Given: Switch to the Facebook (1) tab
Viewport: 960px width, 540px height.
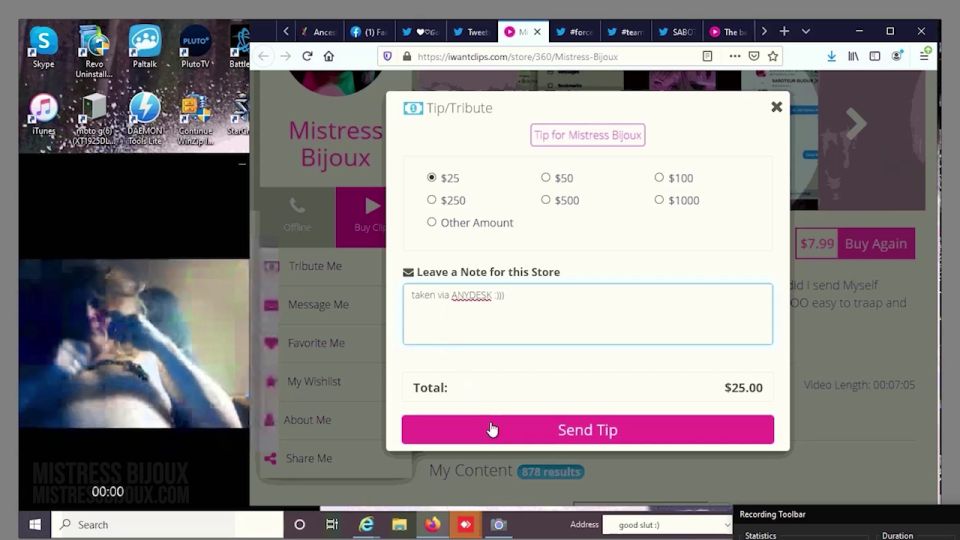Looking at the screenshot, I should tap(369, 32).
